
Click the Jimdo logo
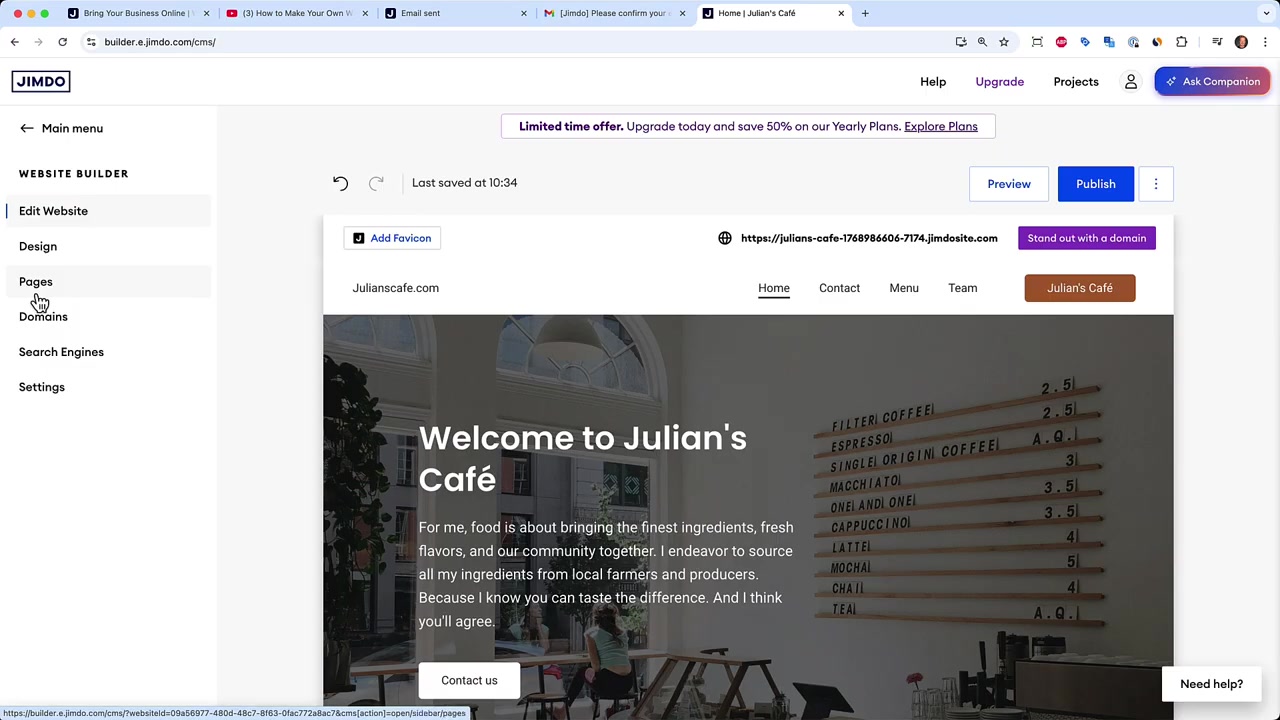pos(41,81)
